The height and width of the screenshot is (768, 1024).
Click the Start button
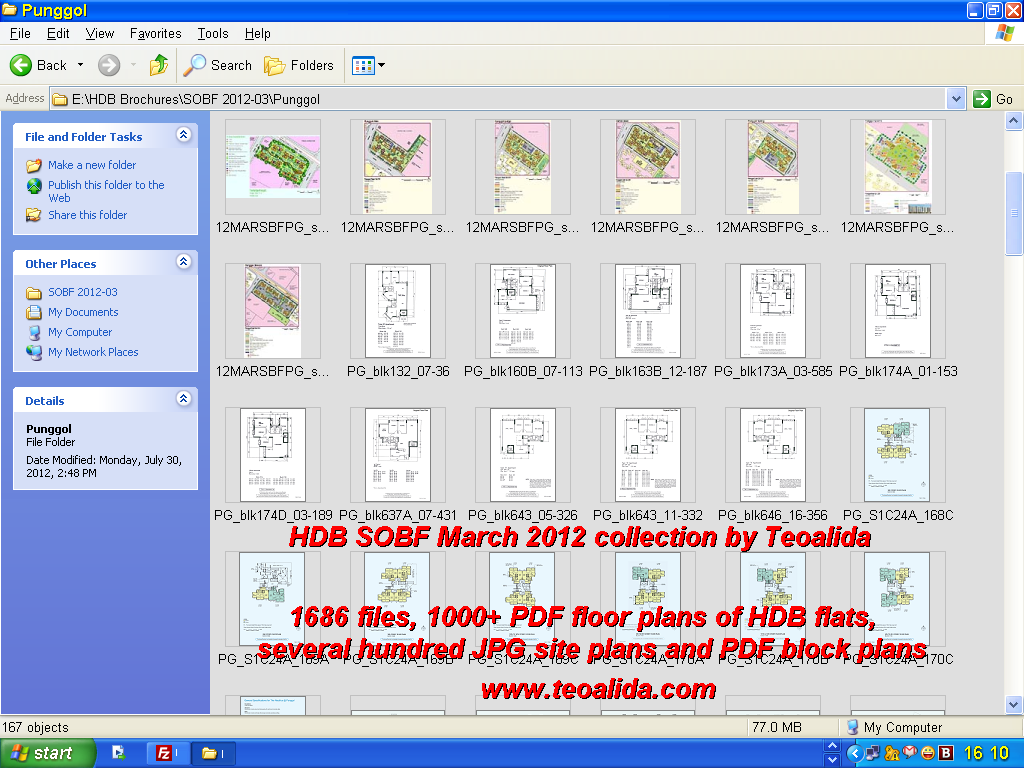click(x=47, y=753)
